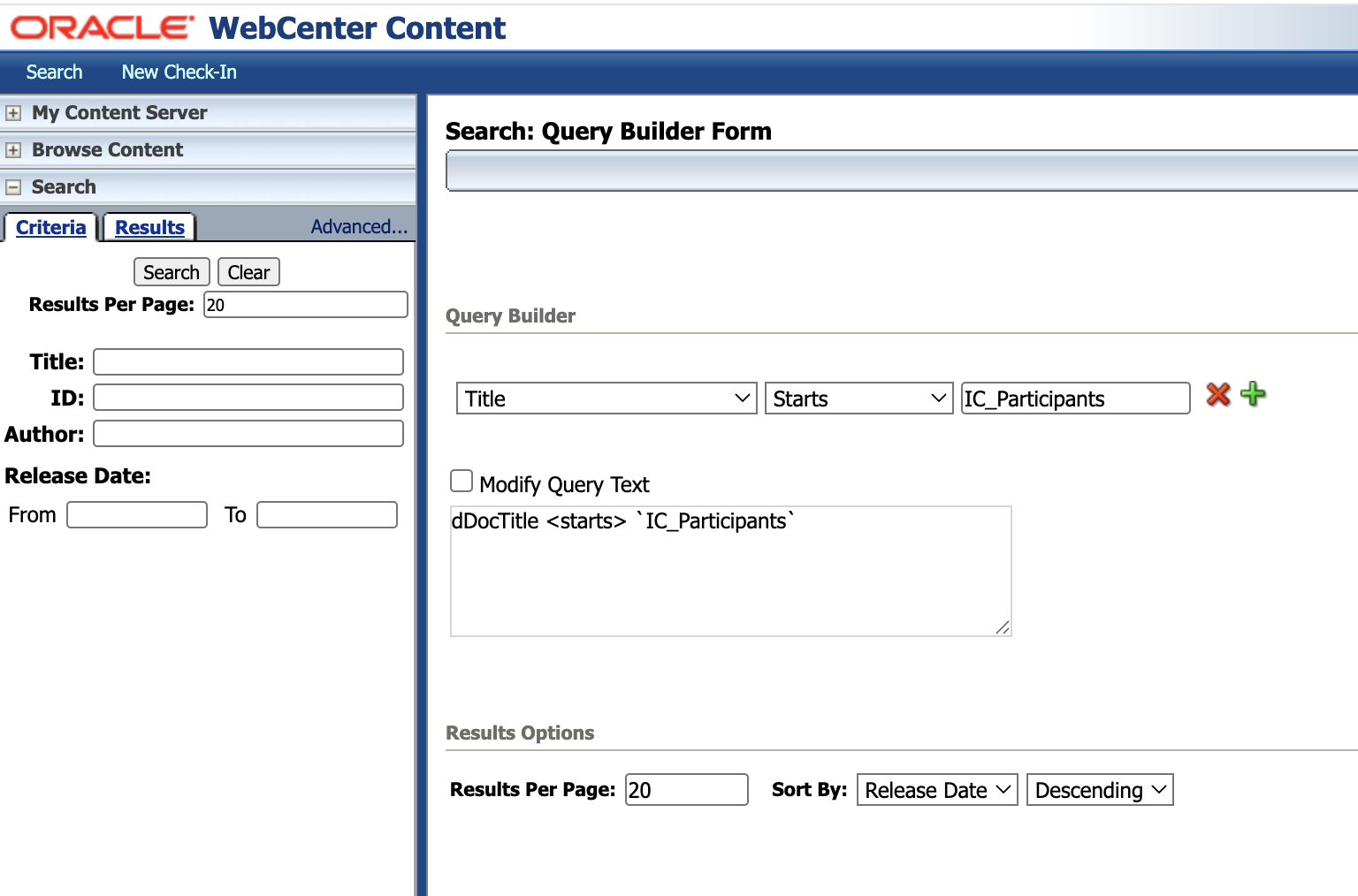This screenshot has width=1358, height=896.
Task: Select the Criteria tab
Action: 50,227
